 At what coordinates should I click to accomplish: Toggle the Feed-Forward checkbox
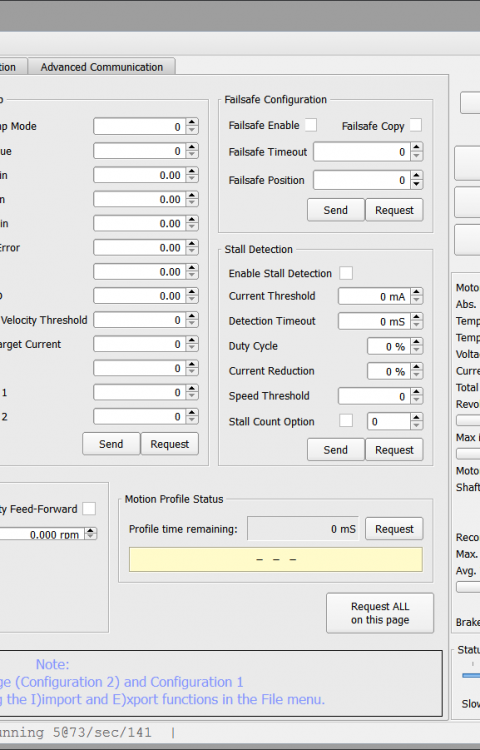89,508
